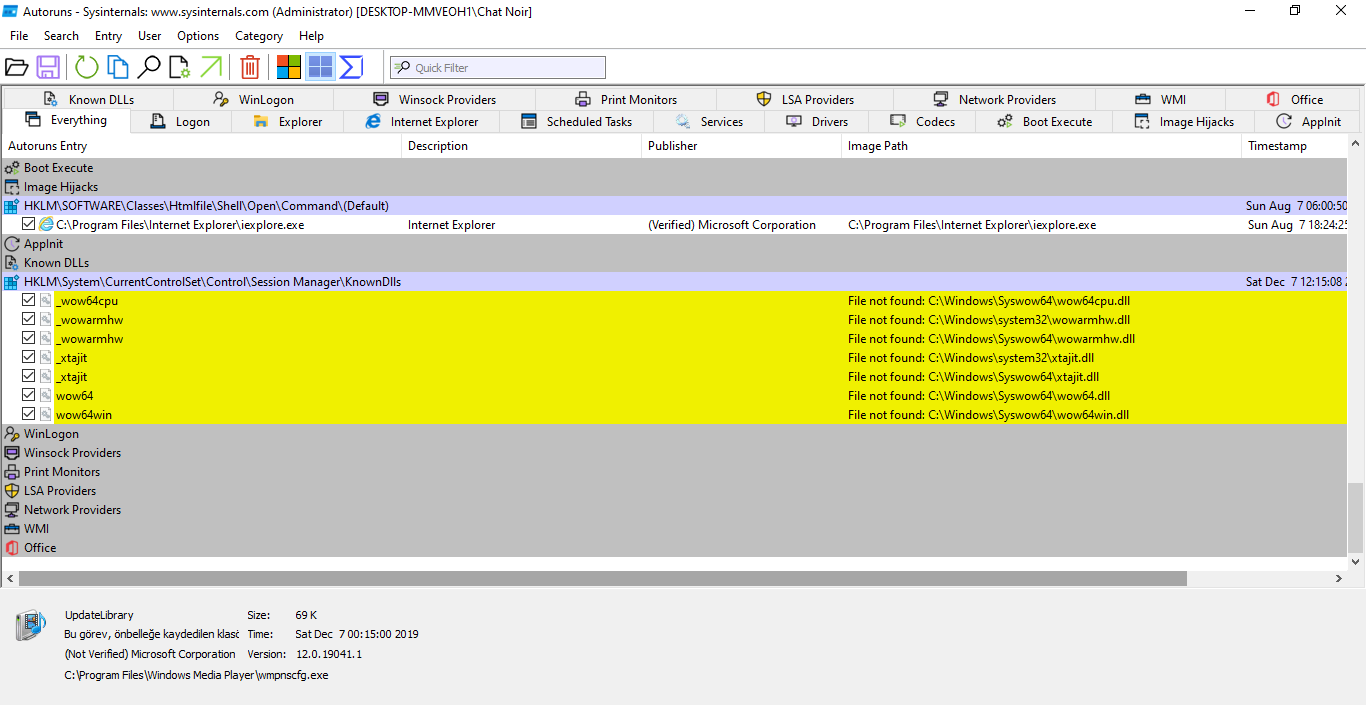Screen dimensions: 1366x705
Task: Click the Open file toolbar icon
Action: 16,67
